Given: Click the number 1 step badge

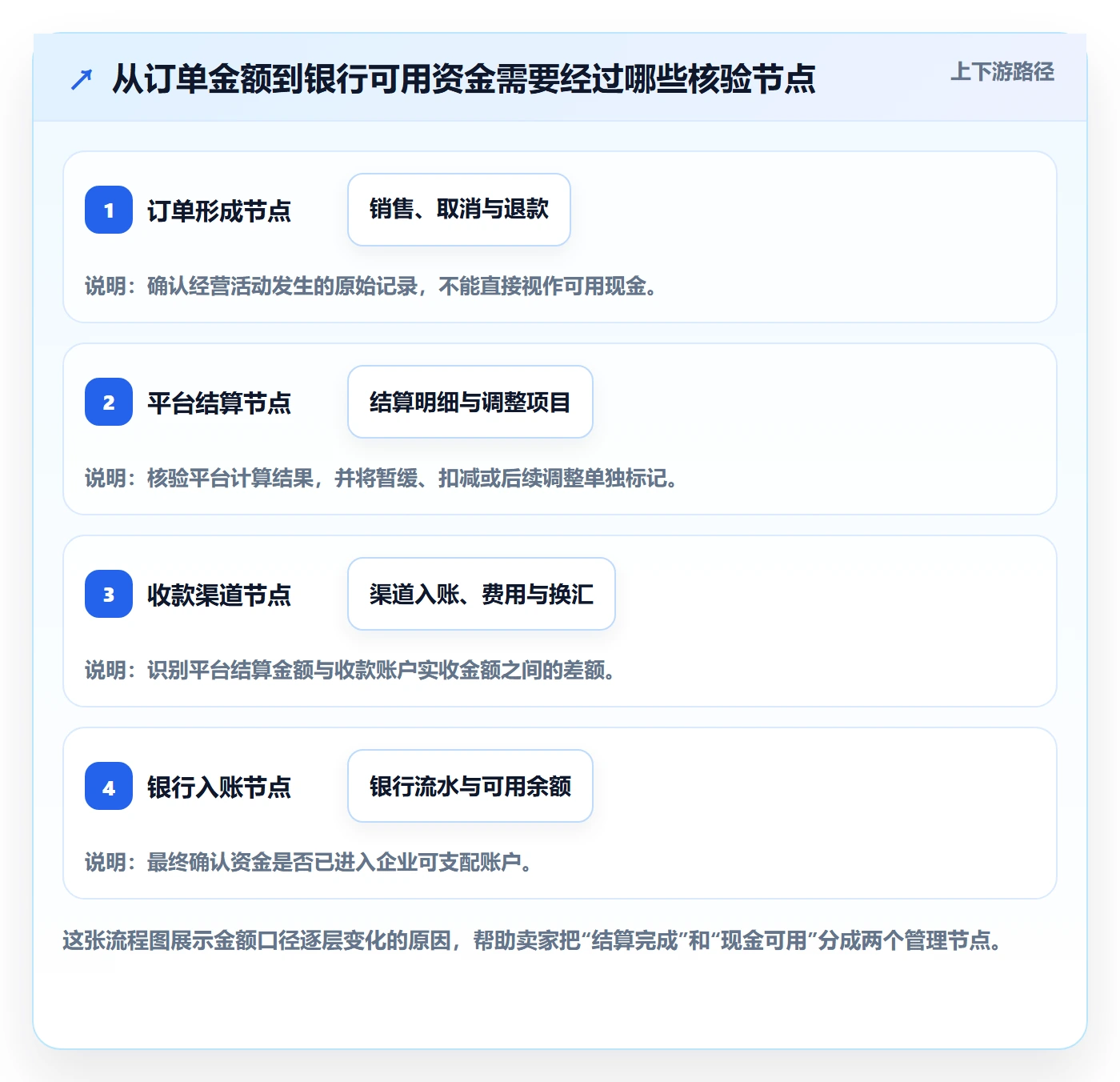Looking at the screenshot, I should tap(109, 210).
